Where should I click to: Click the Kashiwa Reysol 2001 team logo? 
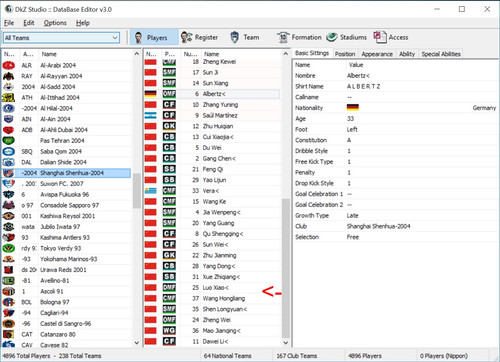8,216
